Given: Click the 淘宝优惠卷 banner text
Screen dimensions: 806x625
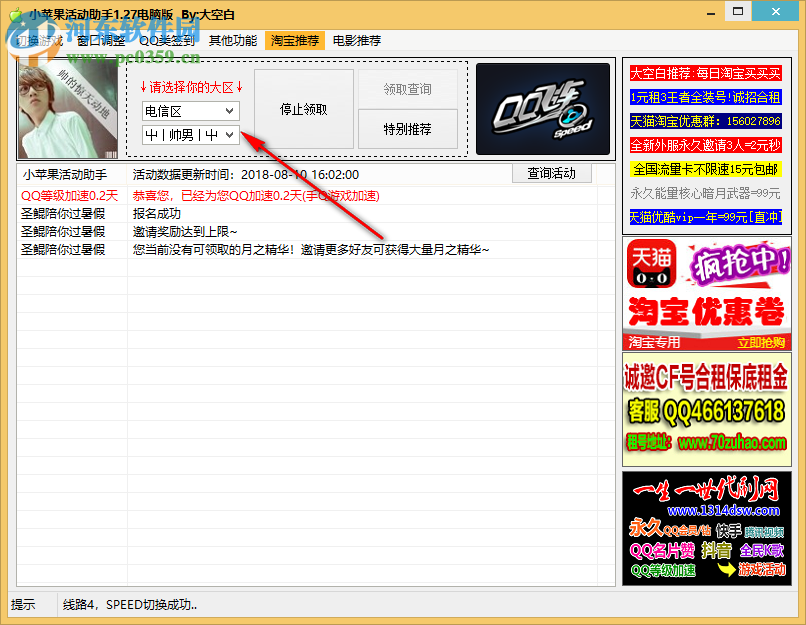Looking at the screenshot, I should (x=706, y=311).
